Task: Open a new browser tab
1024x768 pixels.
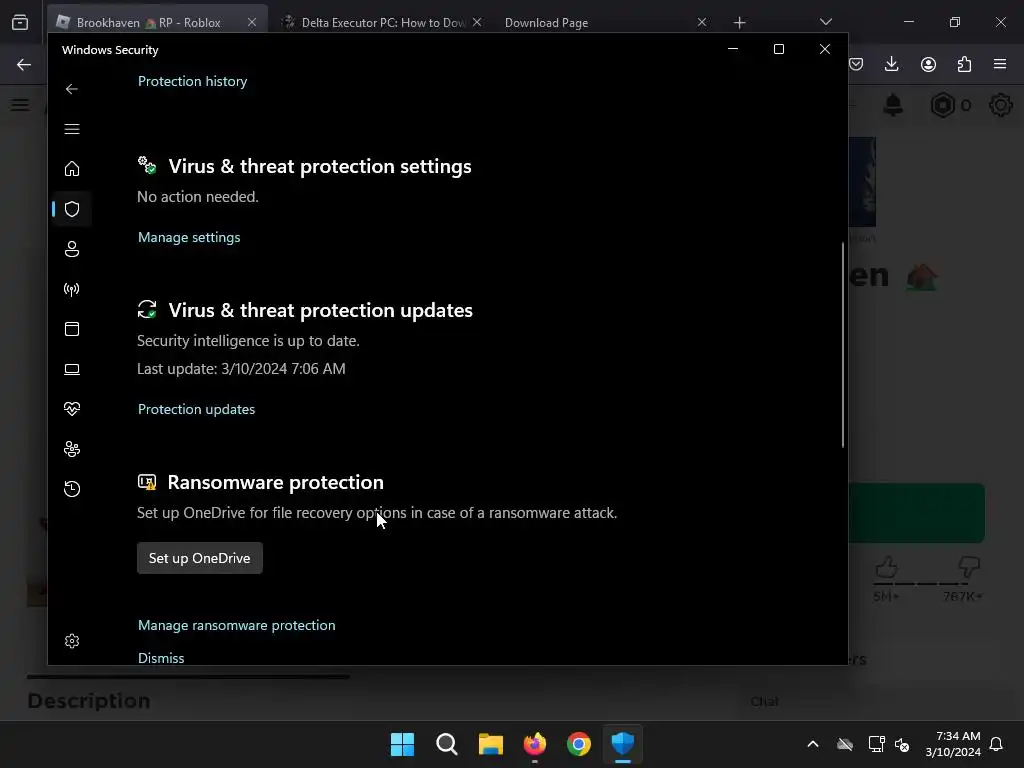Action: coord(739,23)
